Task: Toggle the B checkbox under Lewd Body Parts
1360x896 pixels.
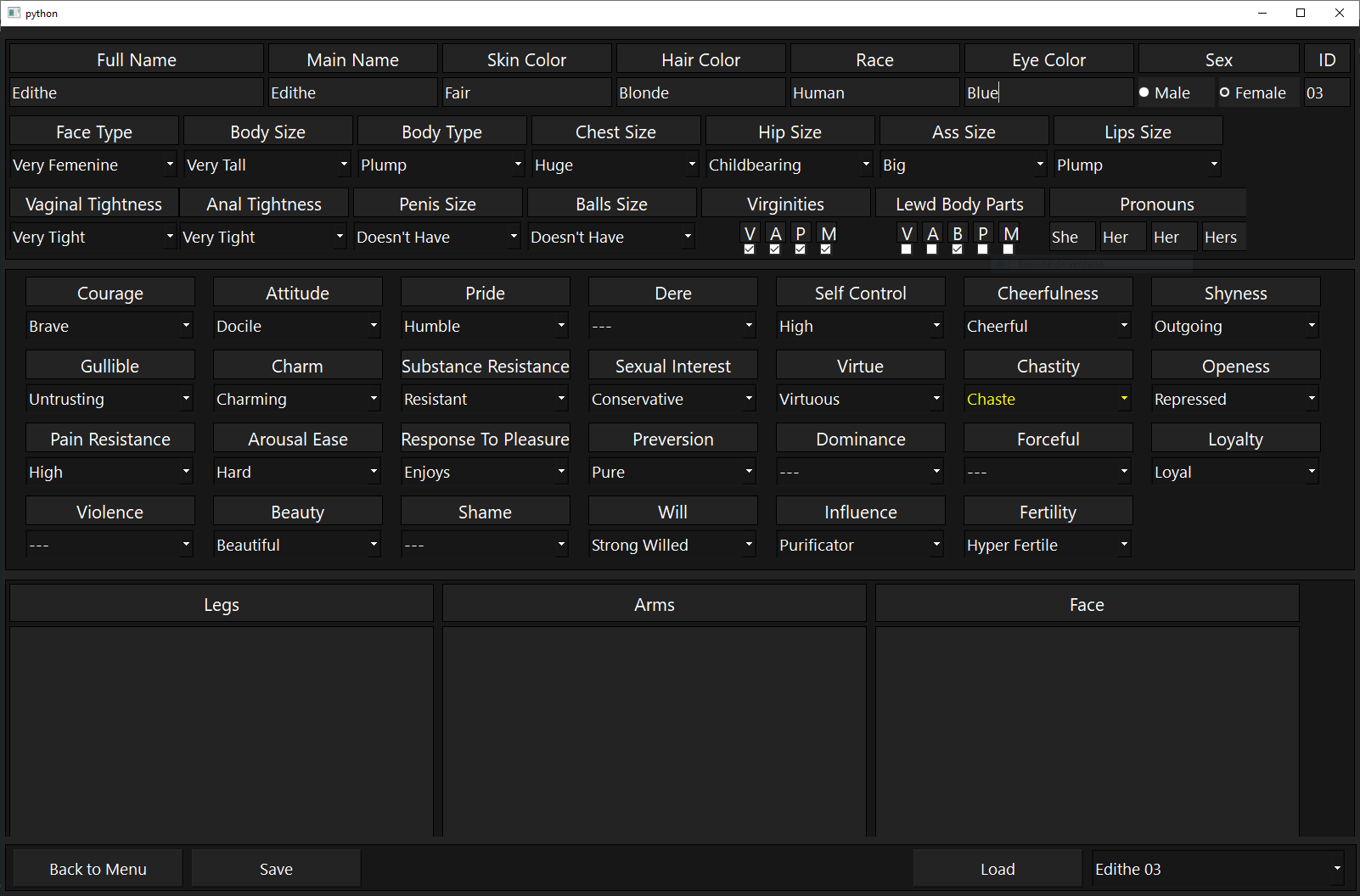Action: pos(958,249)
